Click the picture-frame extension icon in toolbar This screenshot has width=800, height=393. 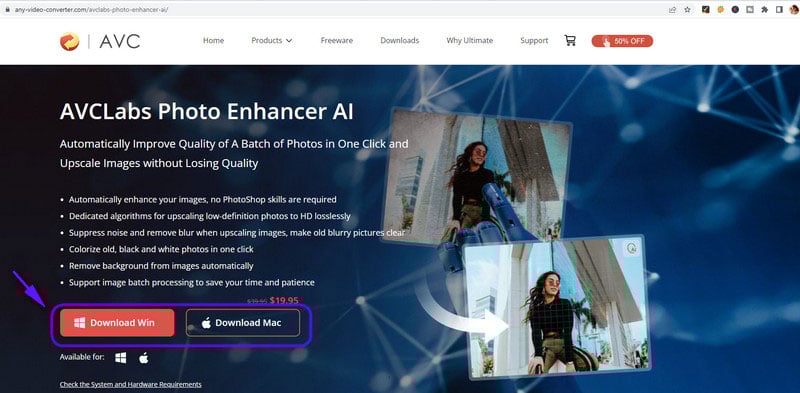(750, 9)
